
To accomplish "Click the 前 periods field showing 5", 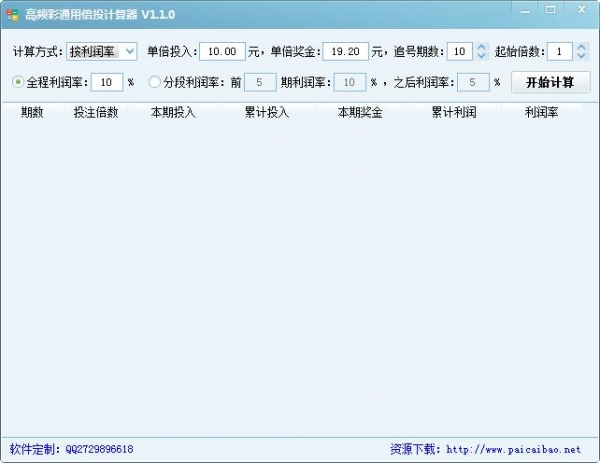I will coord(260,82).
